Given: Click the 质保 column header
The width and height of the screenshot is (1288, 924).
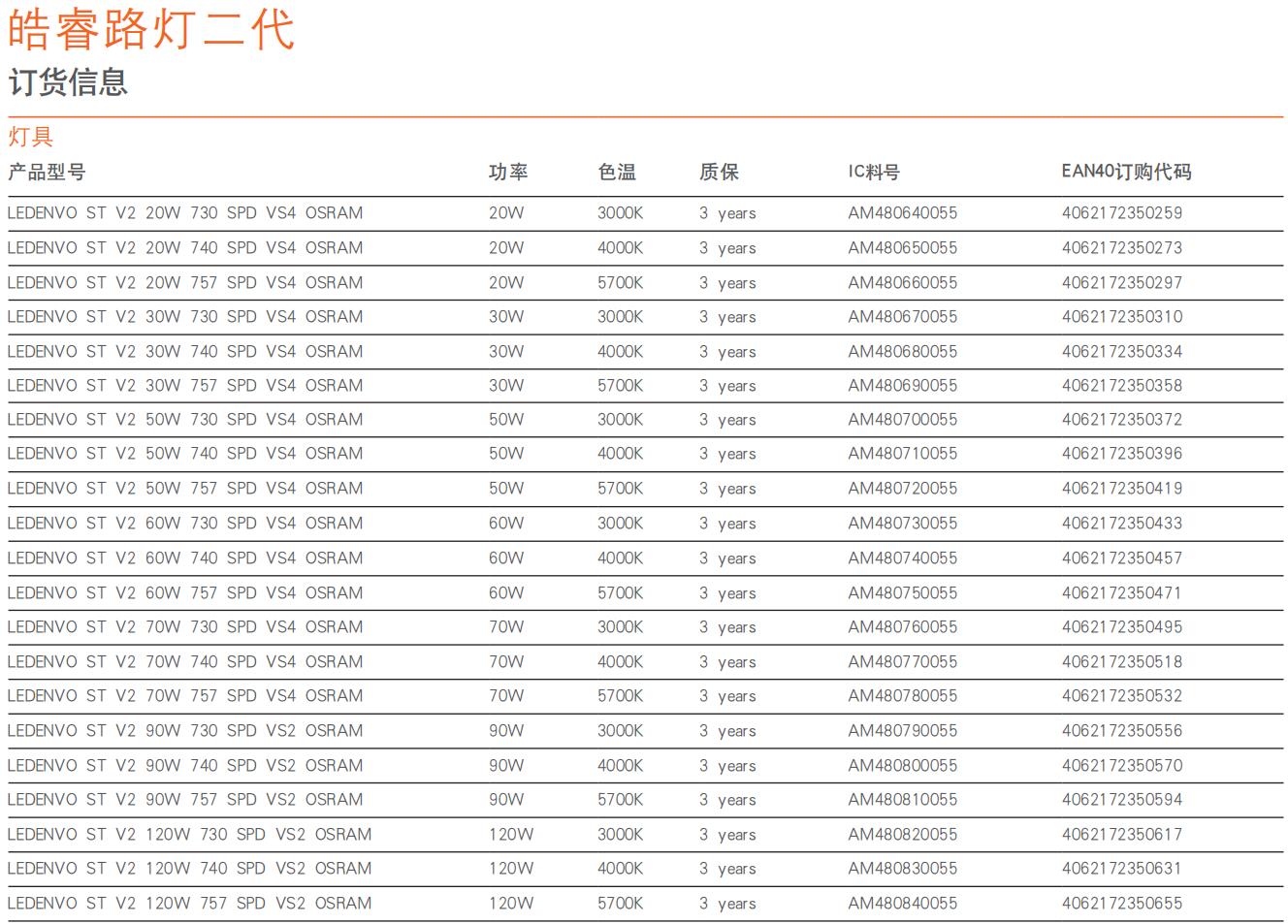Looking at the screenshot, I should [719, 173].
